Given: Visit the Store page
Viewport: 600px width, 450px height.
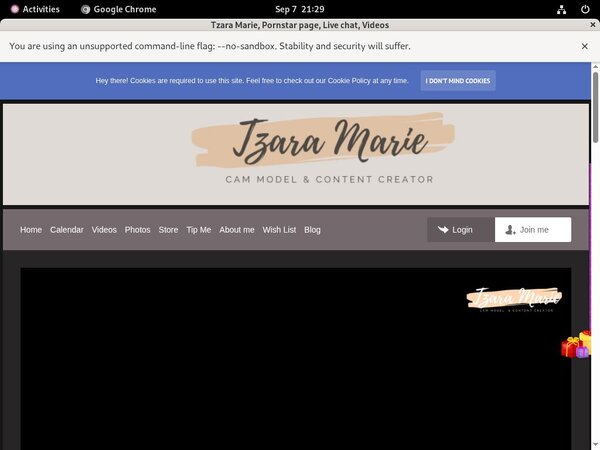Looking at the screenshot, I should 168,230.
